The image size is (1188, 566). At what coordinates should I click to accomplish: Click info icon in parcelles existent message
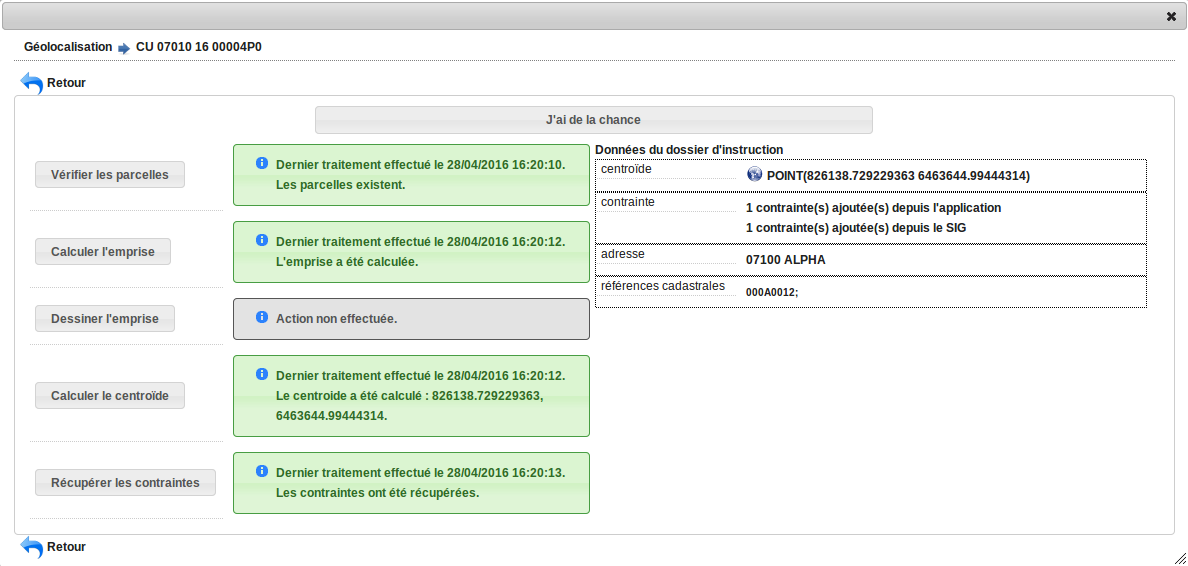(x=262, y=163)
